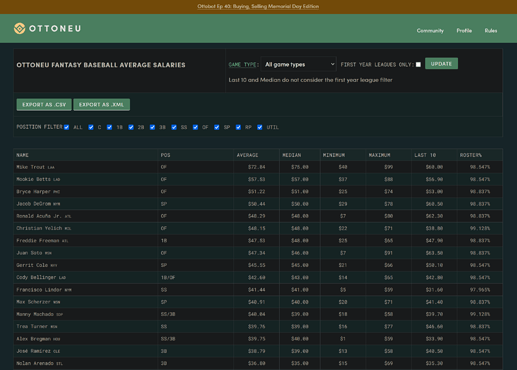Open Manny Machado player link
Image resolution: width=517 pixels, height=370 pixels.
pyautogui.click(x=35, y=314)
